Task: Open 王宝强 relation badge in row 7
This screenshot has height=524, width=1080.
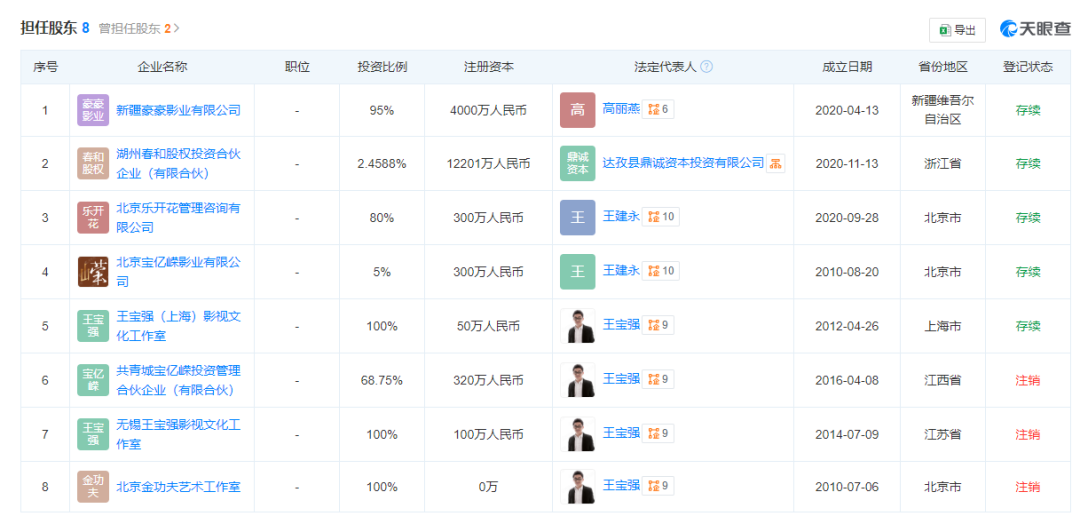Action: (658, 433)
